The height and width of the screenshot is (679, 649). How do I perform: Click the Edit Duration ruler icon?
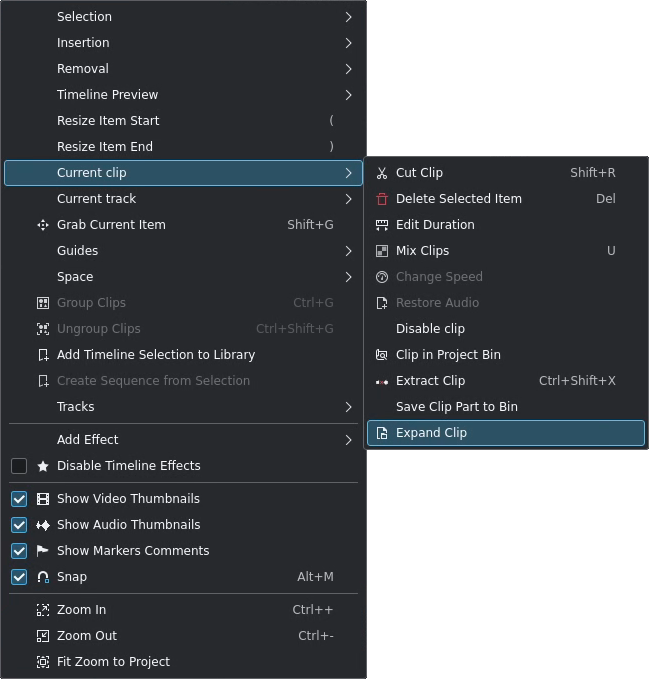(381, 225)
